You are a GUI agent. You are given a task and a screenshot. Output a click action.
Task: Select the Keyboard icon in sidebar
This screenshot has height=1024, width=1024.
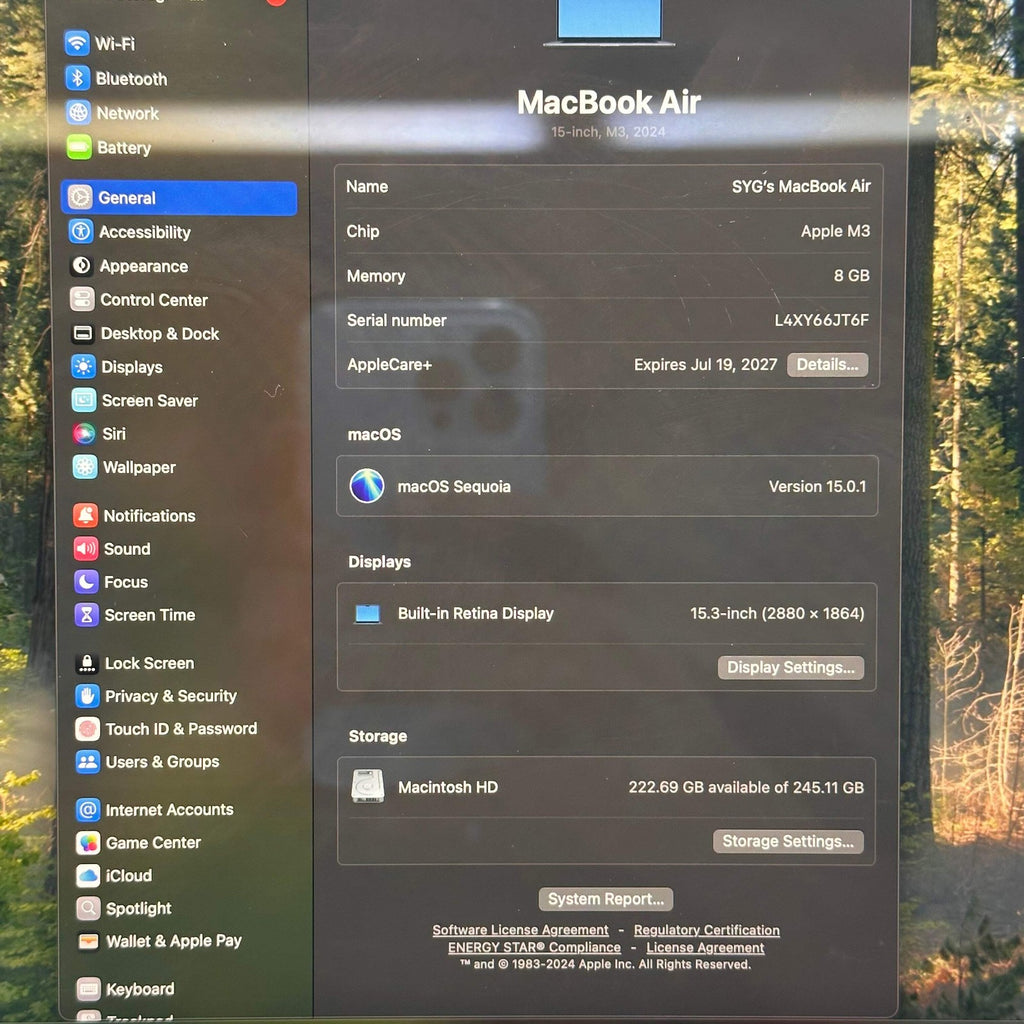(x=88, y=989)
